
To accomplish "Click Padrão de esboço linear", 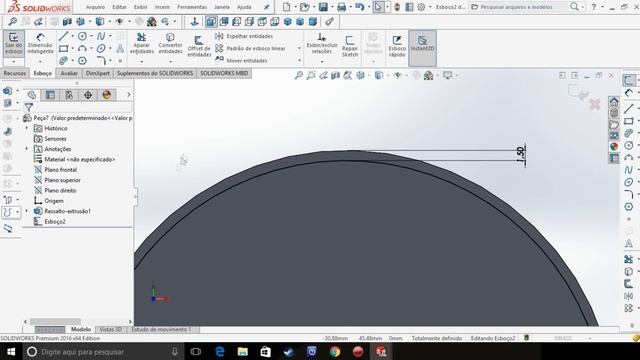I will tap(250, 48).
